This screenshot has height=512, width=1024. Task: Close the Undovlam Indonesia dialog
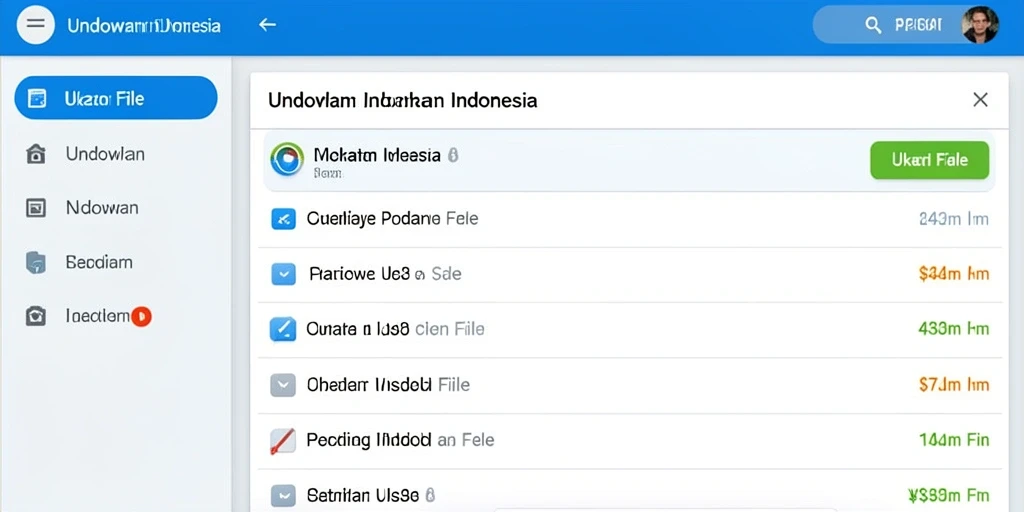[x=980, y=99]
